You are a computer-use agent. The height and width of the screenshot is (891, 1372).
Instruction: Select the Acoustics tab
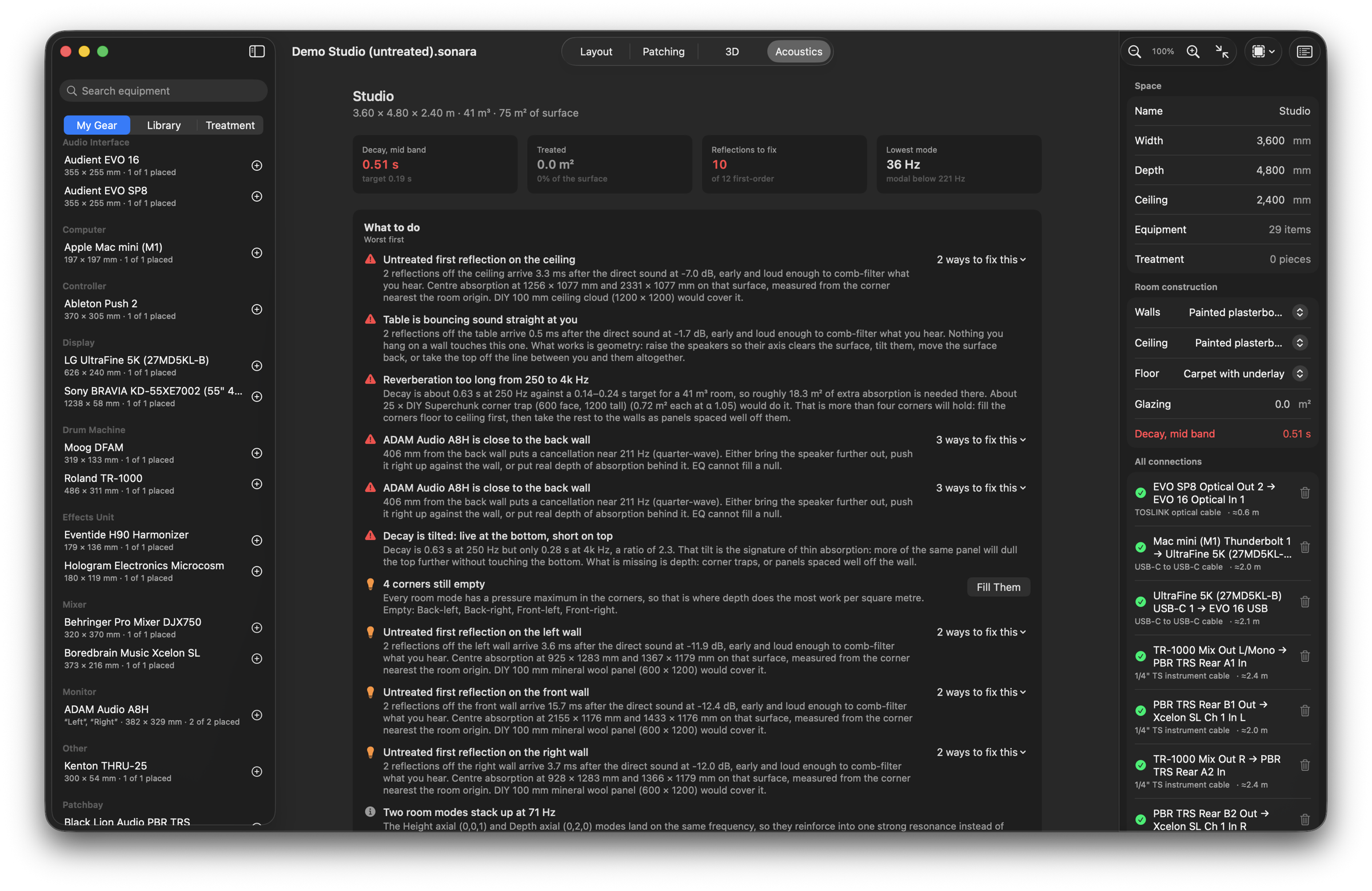coord(799,51)
